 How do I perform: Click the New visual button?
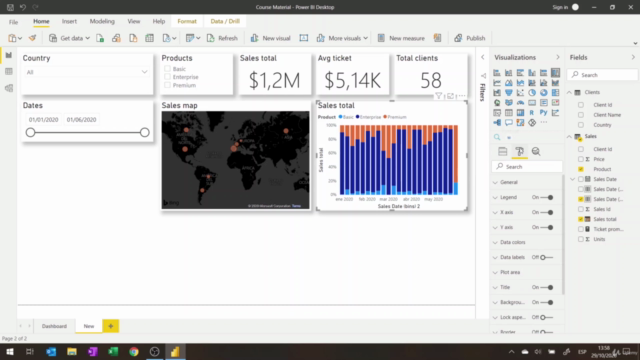270,38
